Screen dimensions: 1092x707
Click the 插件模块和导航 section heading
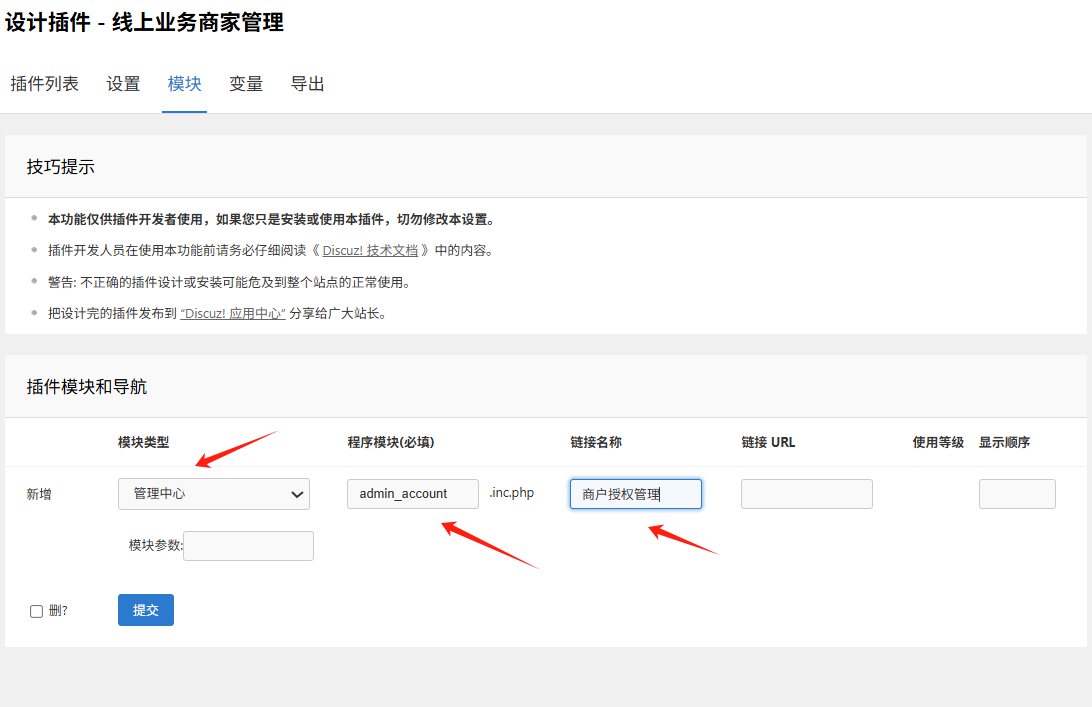(86, 387)
